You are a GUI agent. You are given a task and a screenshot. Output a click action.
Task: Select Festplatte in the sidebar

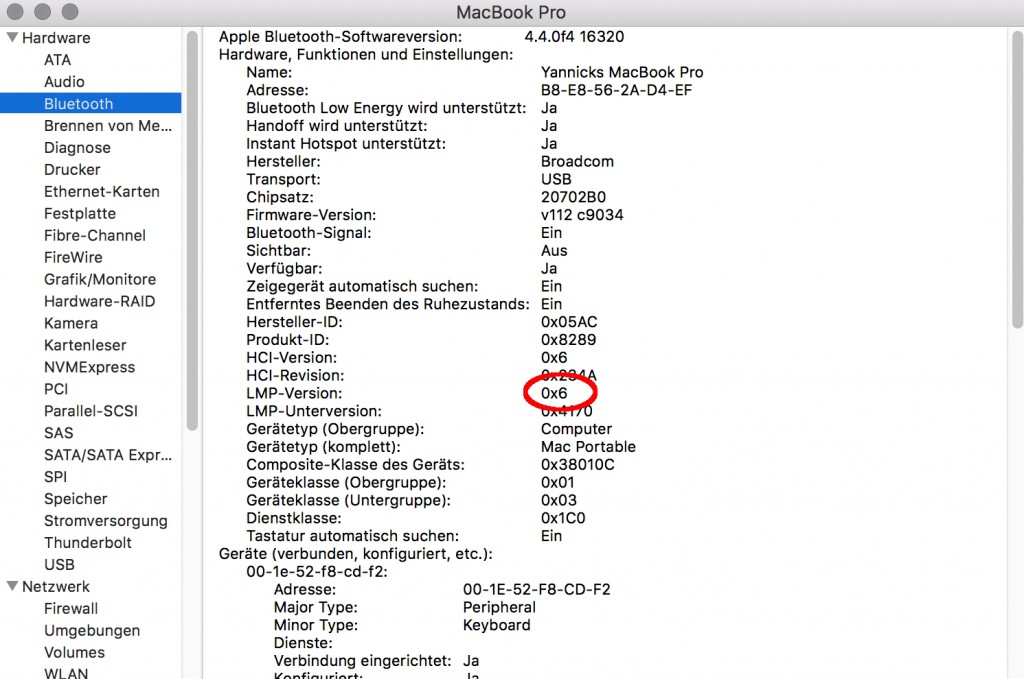79,213
